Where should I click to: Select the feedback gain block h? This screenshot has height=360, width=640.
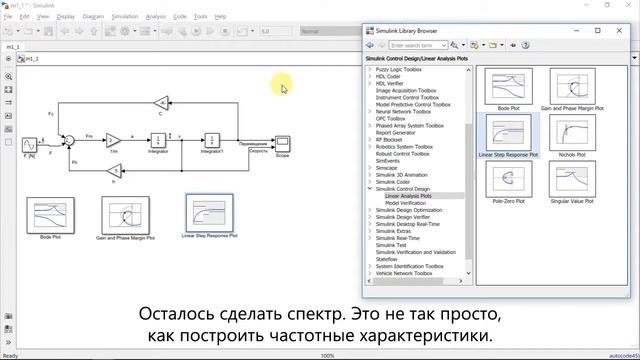pyautogui.click(x=115, y=171)
